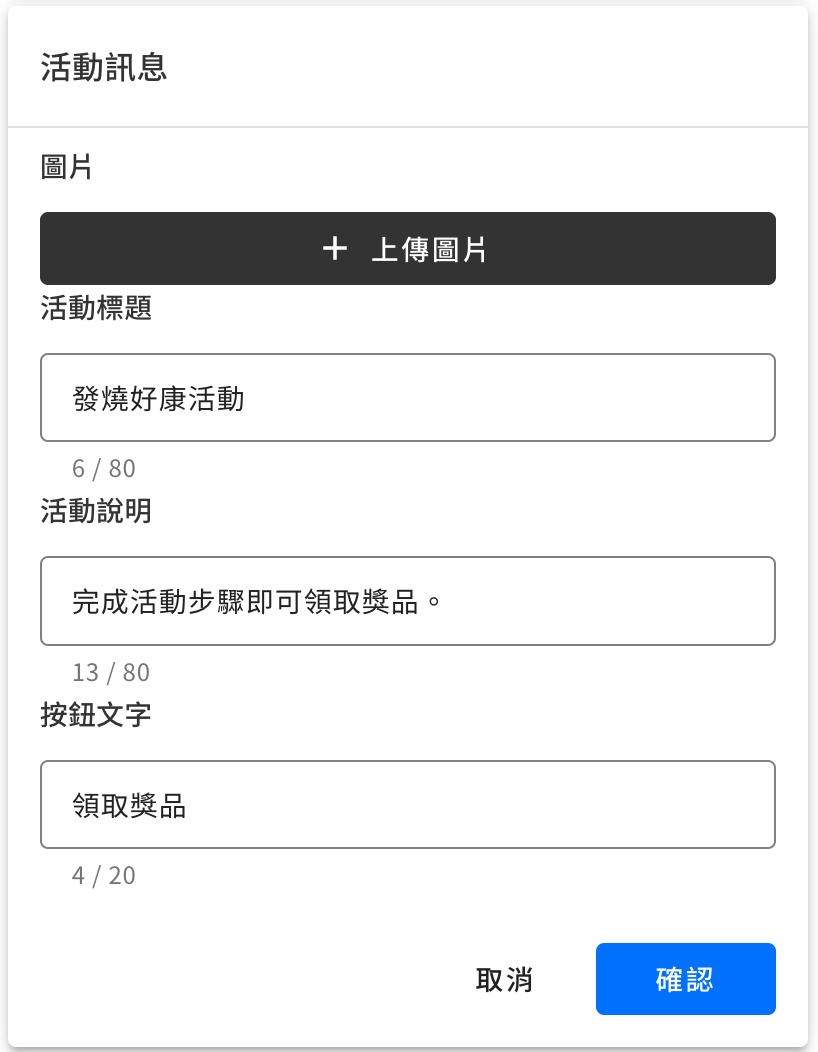
Task: Focus the 按鈕文字 input field
Action: pos(407,805)
